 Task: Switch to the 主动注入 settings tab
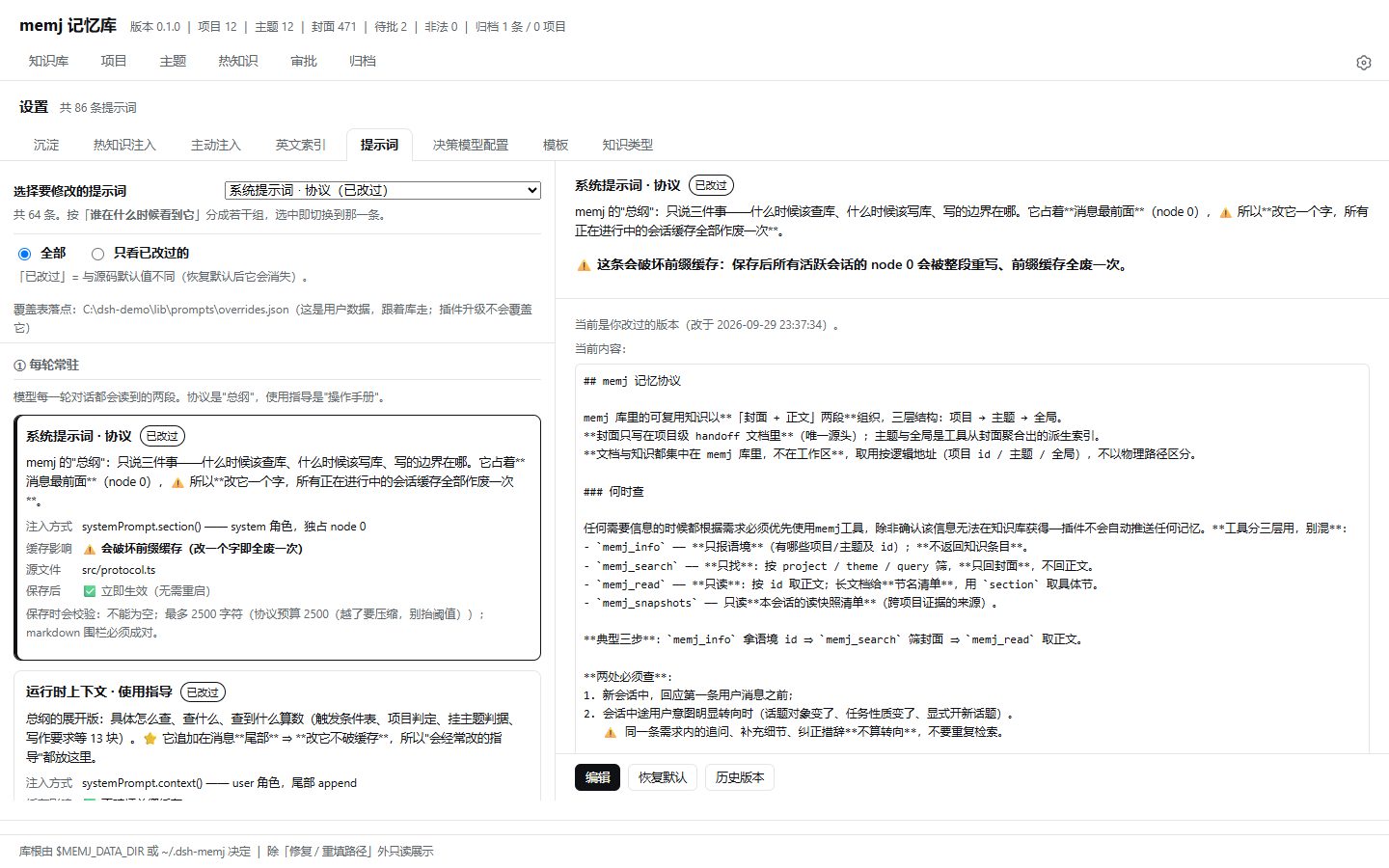pos(216,145)
